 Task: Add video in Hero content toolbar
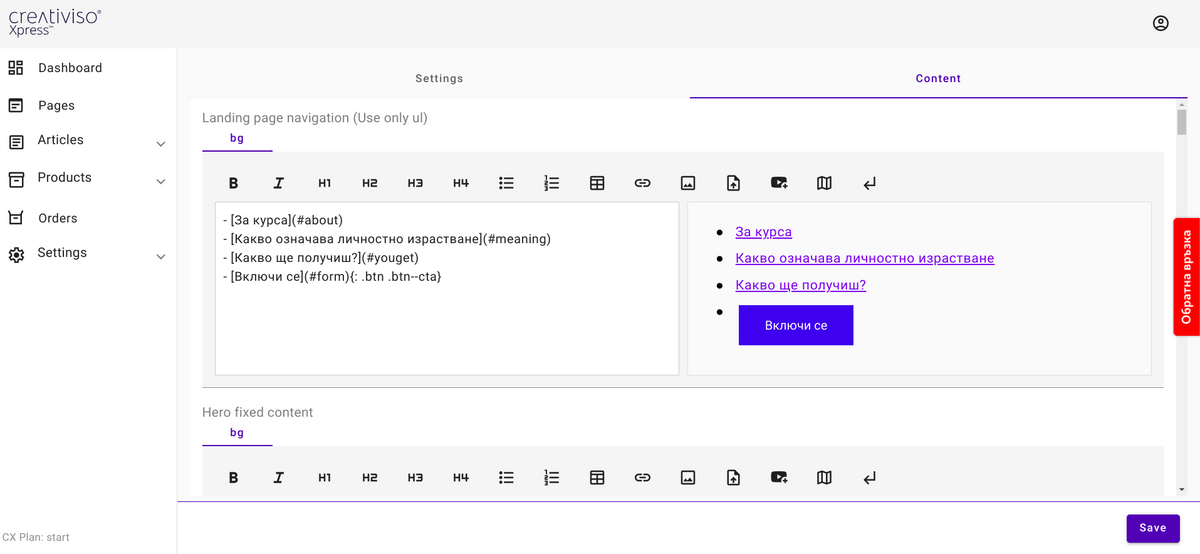click(779, 478)
